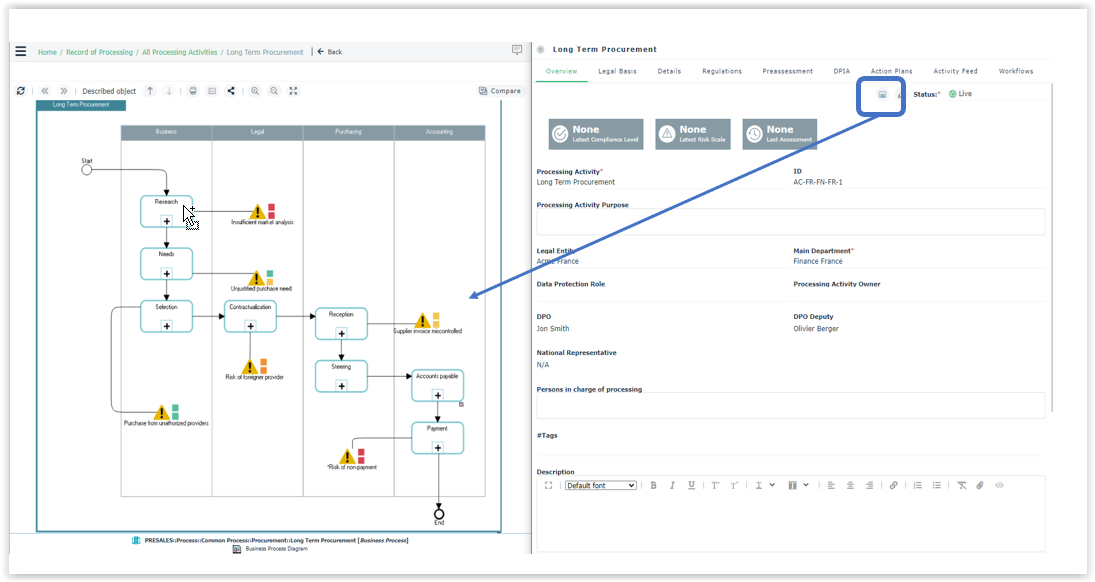Screen dimensions: 1095x582
Task: Switch to the Legal Basis tab
Action: point(617,71)
